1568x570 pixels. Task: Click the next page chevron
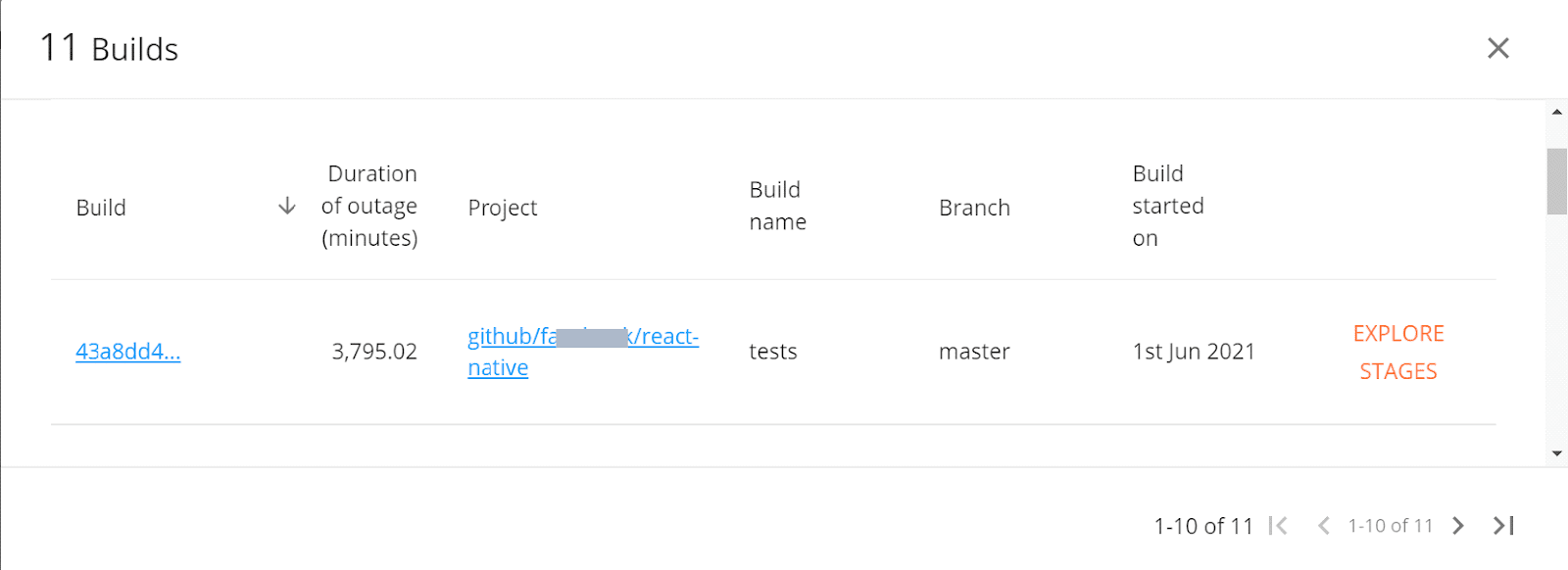[x=1459, y=526]
